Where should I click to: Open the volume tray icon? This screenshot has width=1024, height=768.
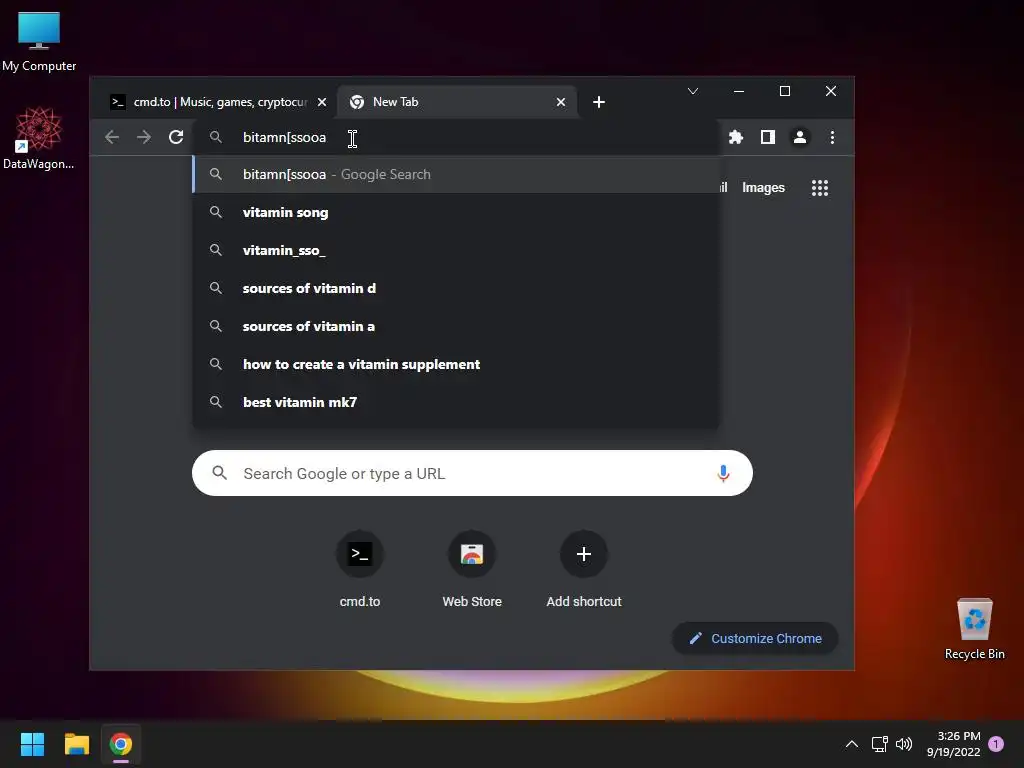[x=904, y=744]
